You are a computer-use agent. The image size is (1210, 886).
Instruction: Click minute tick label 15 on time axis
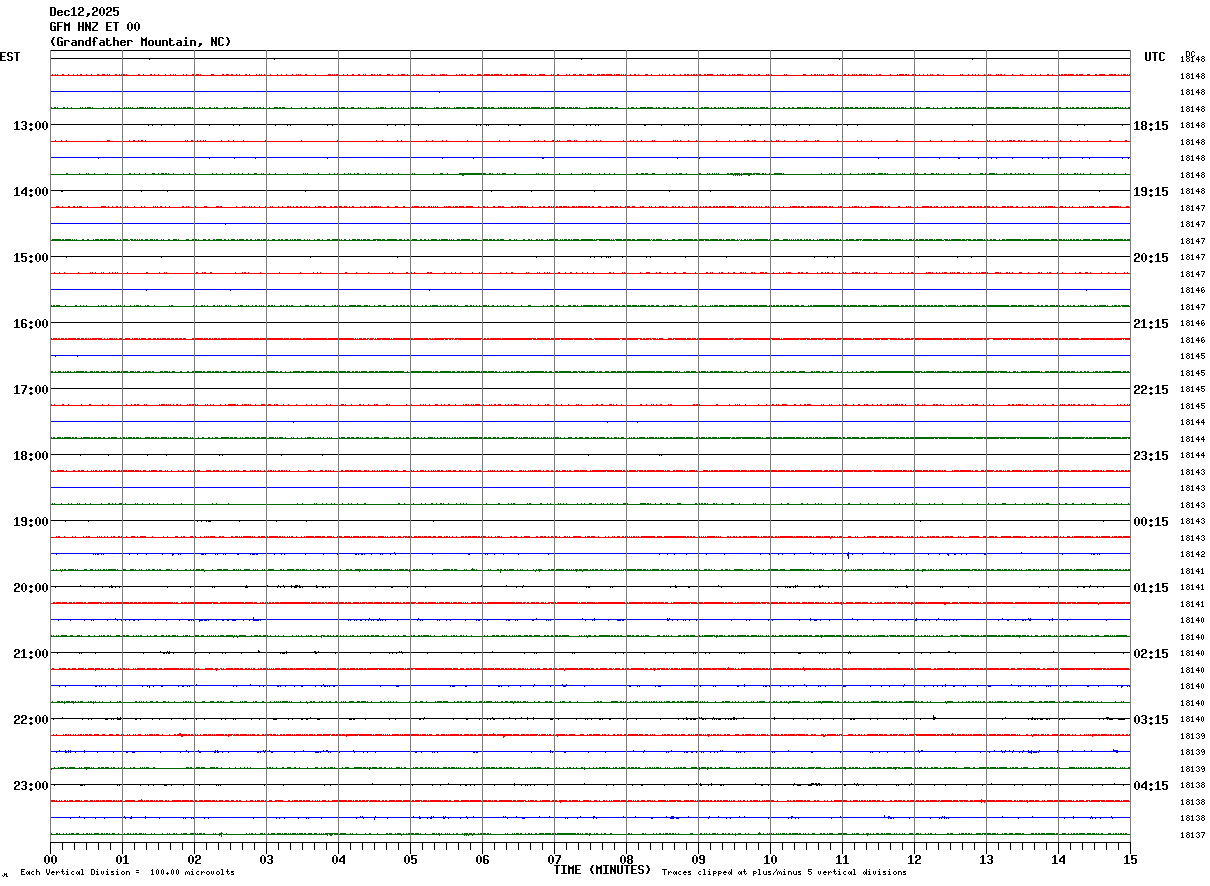[x=1129, y=860]
